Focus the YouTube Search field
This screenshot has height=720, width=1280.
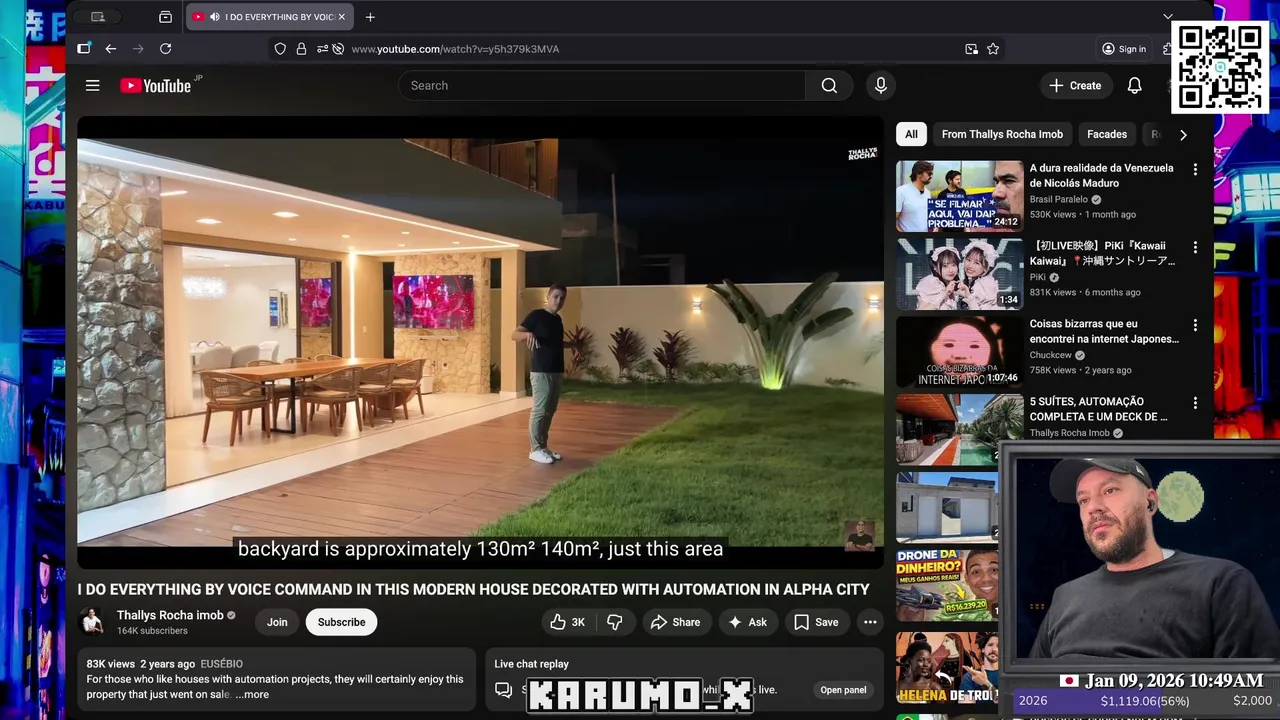pos(602,86)
